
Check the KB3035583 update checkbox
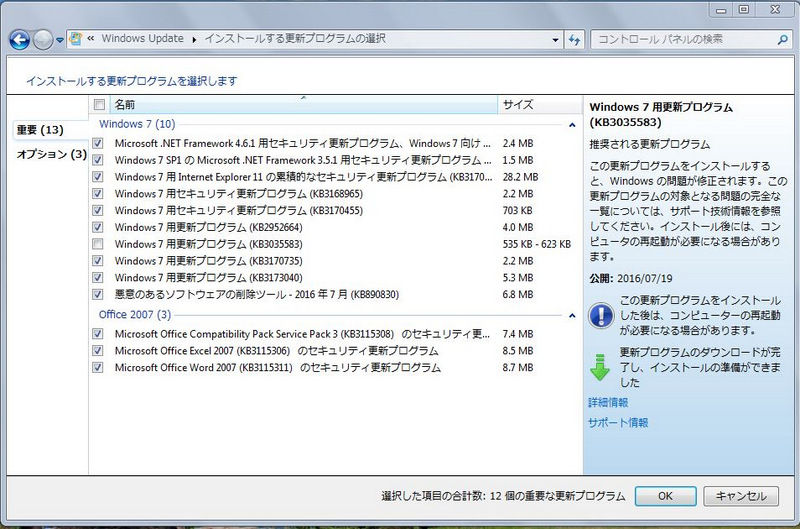(x=98, y=244)
